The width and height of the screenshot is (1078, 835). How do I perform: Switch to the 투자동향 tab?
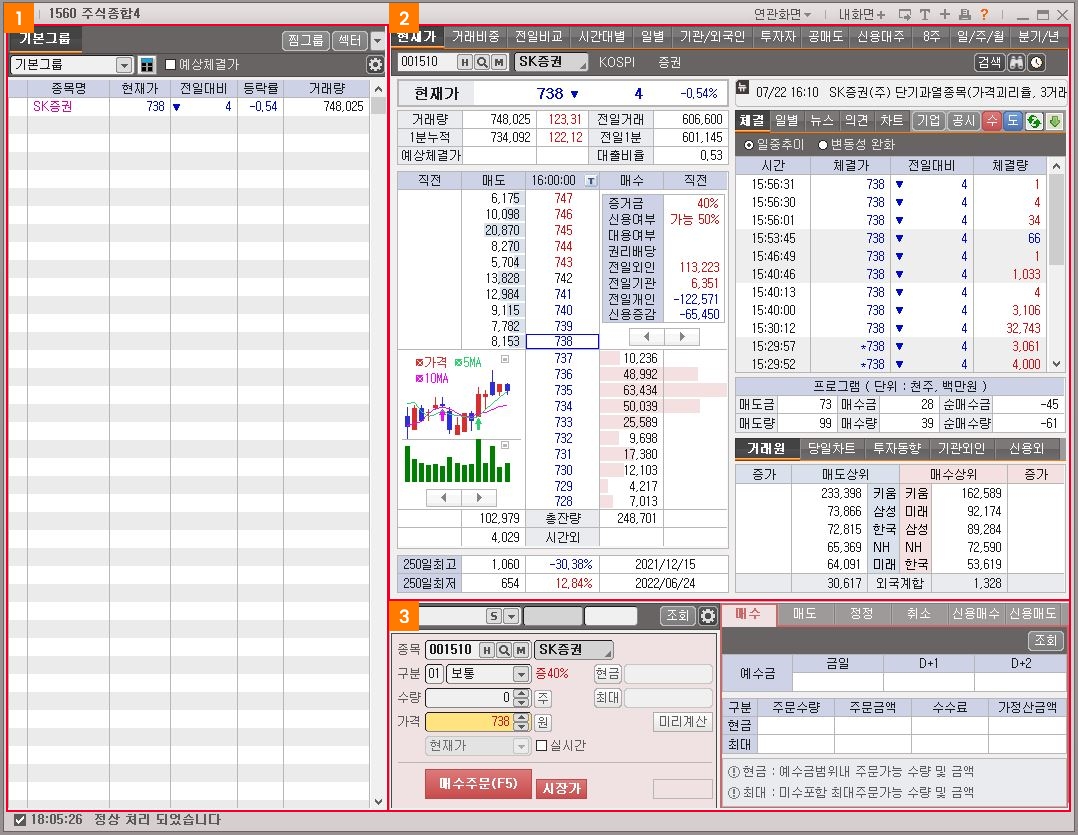(x=896, y=449)
